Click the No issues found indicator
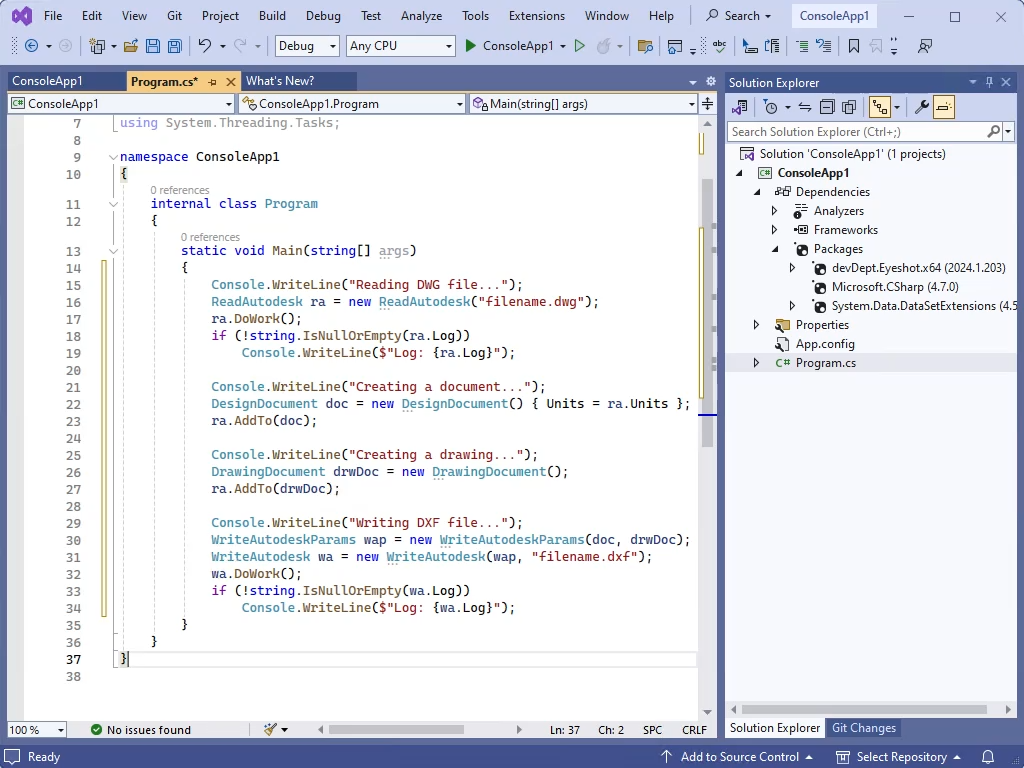1024x768 pixels. (x=141, y=730)
